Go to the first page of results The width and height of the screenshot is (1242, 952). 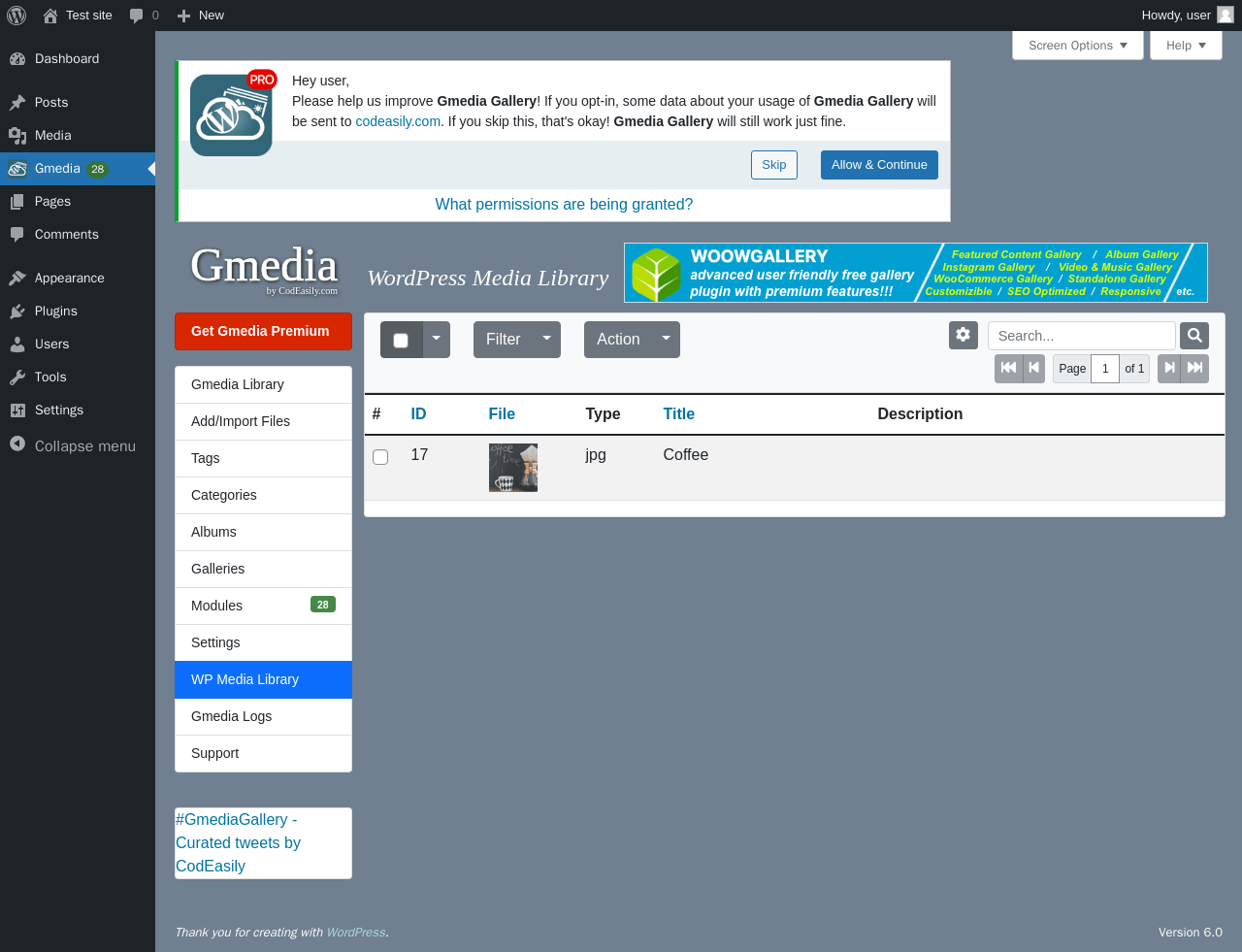tap(1008, 369)
